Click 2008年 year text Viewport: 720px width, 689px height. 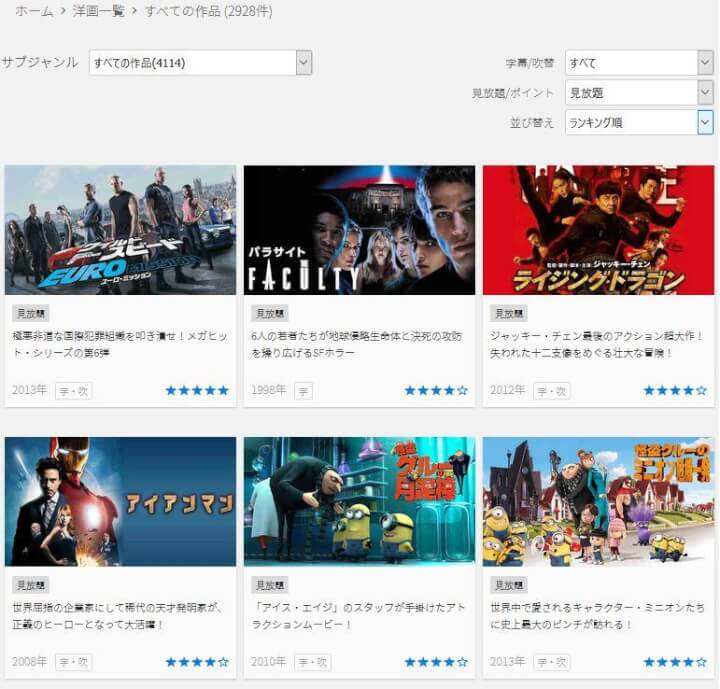tap(29, 661)
